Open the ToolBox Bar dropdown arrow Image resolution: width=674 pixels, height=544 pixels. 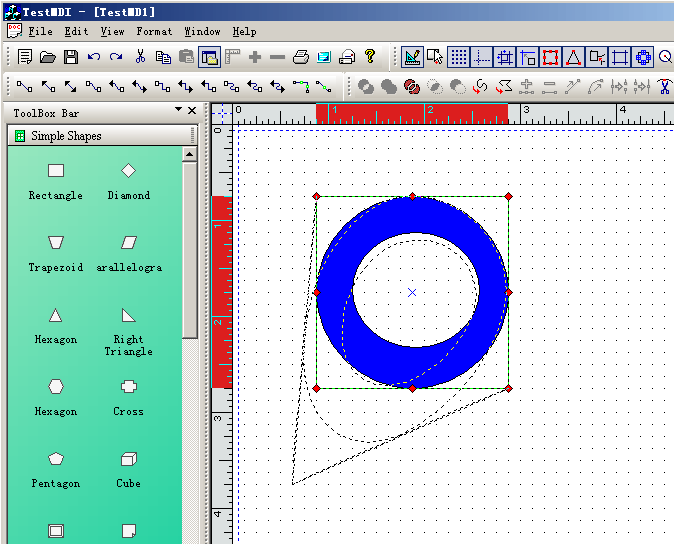tap(178, 110)
